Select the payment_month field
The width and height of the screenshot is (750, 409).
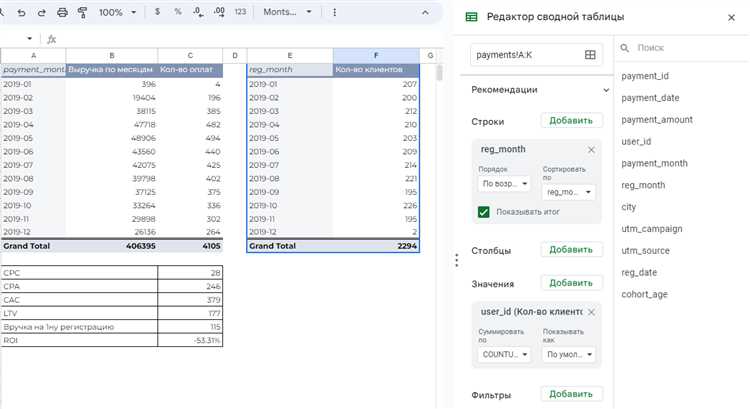point(654,163)
